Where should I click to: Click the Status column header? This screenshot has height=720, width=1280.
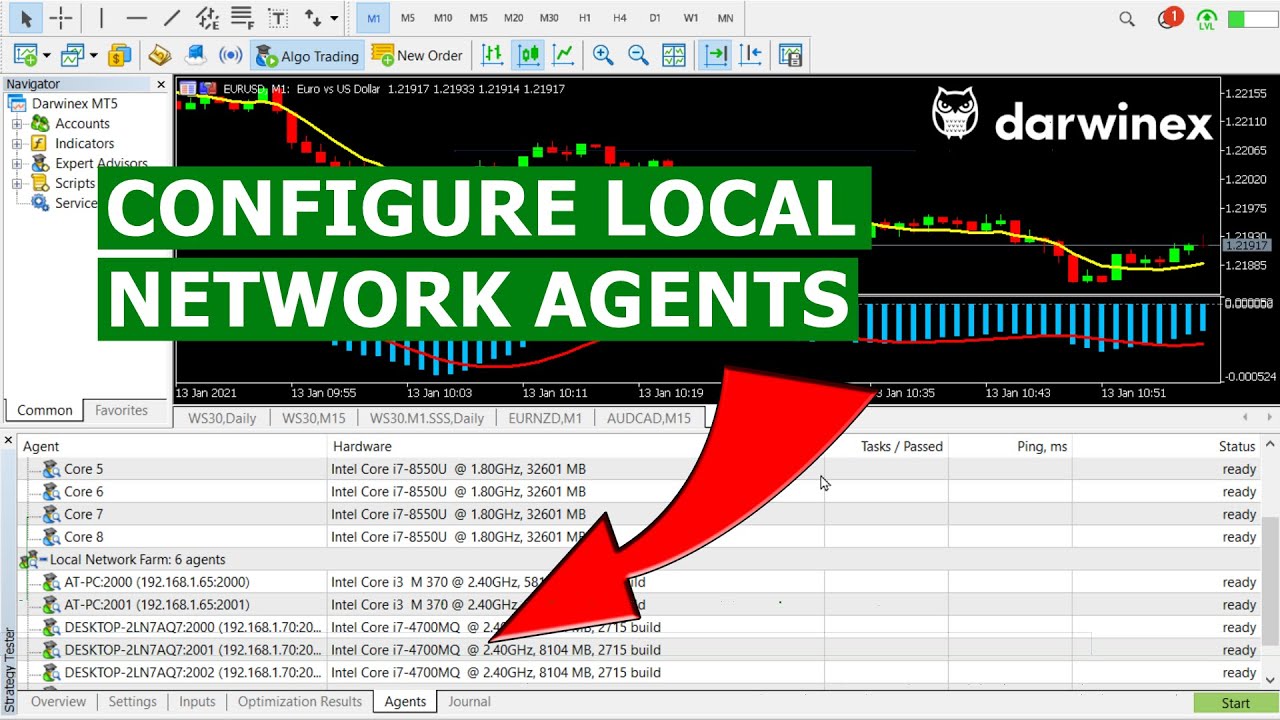[1167, 447]
